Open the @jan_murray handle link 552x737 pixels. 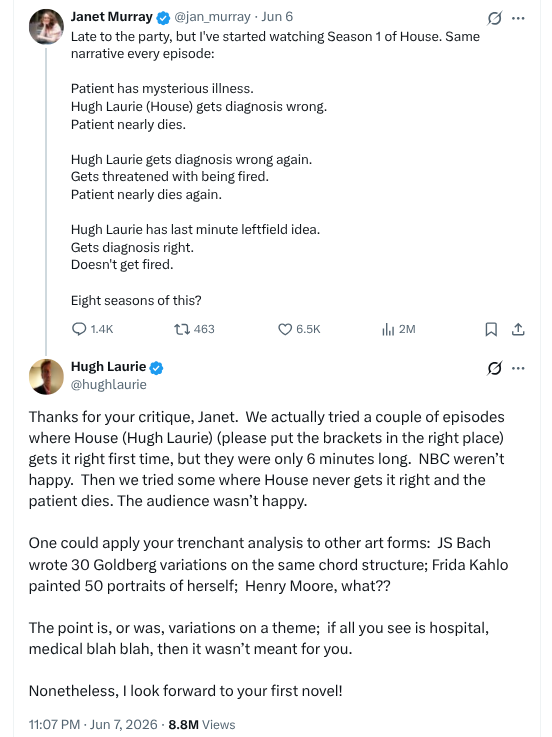[212, 17]
